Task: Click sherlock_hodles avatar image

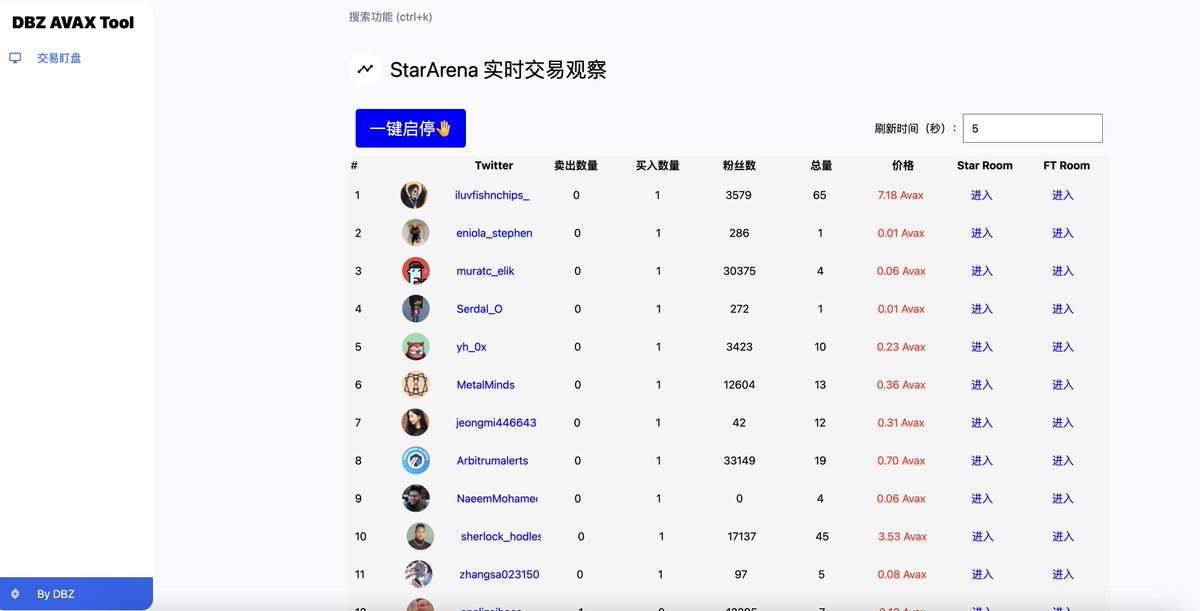Action: [x=420, y=537]
